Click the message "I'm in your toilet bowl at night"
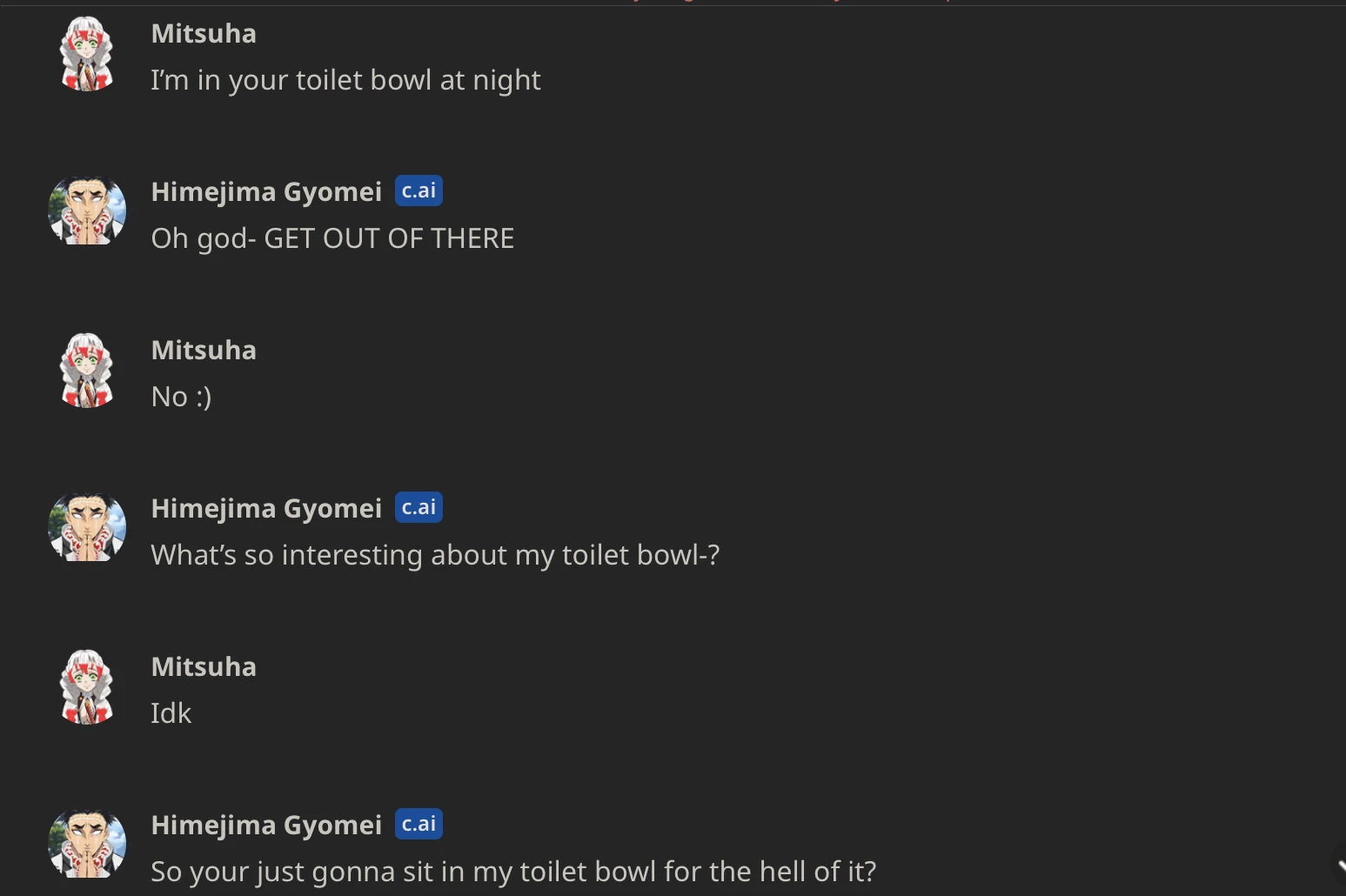 click(x=345, y=80)
